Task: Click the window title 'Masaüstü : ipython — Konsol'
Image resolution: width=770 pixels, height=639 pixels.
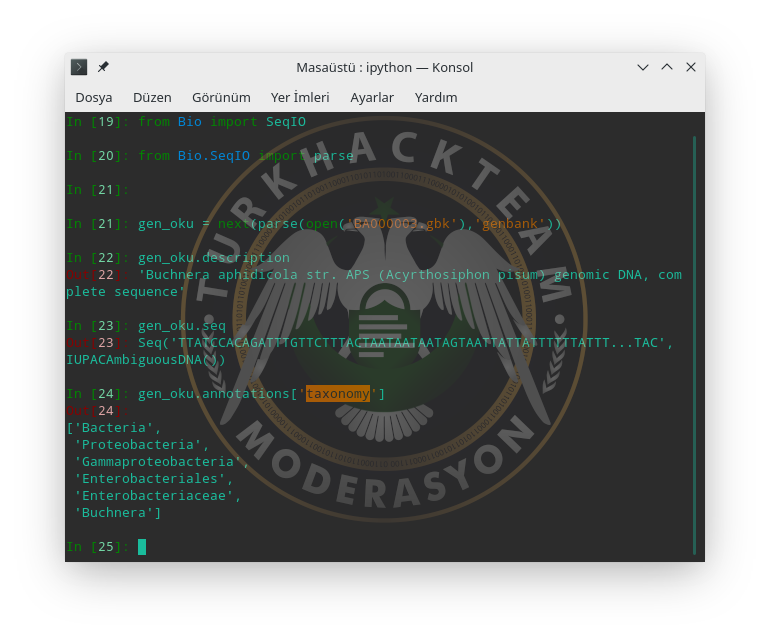Action: point(385,67)
